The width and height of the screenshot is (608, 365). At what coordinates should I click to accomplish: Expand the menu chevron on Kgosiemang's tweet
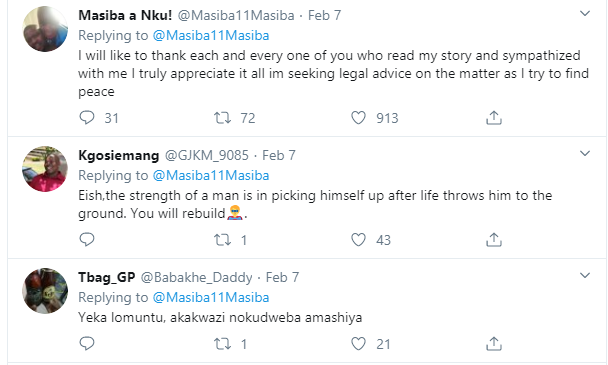585,154
